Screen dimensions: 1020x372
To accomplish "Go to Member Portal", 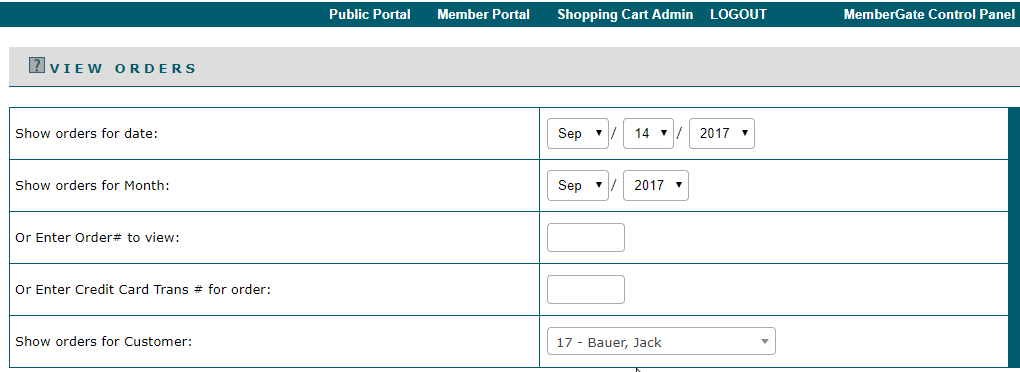I will click(483, 14).
